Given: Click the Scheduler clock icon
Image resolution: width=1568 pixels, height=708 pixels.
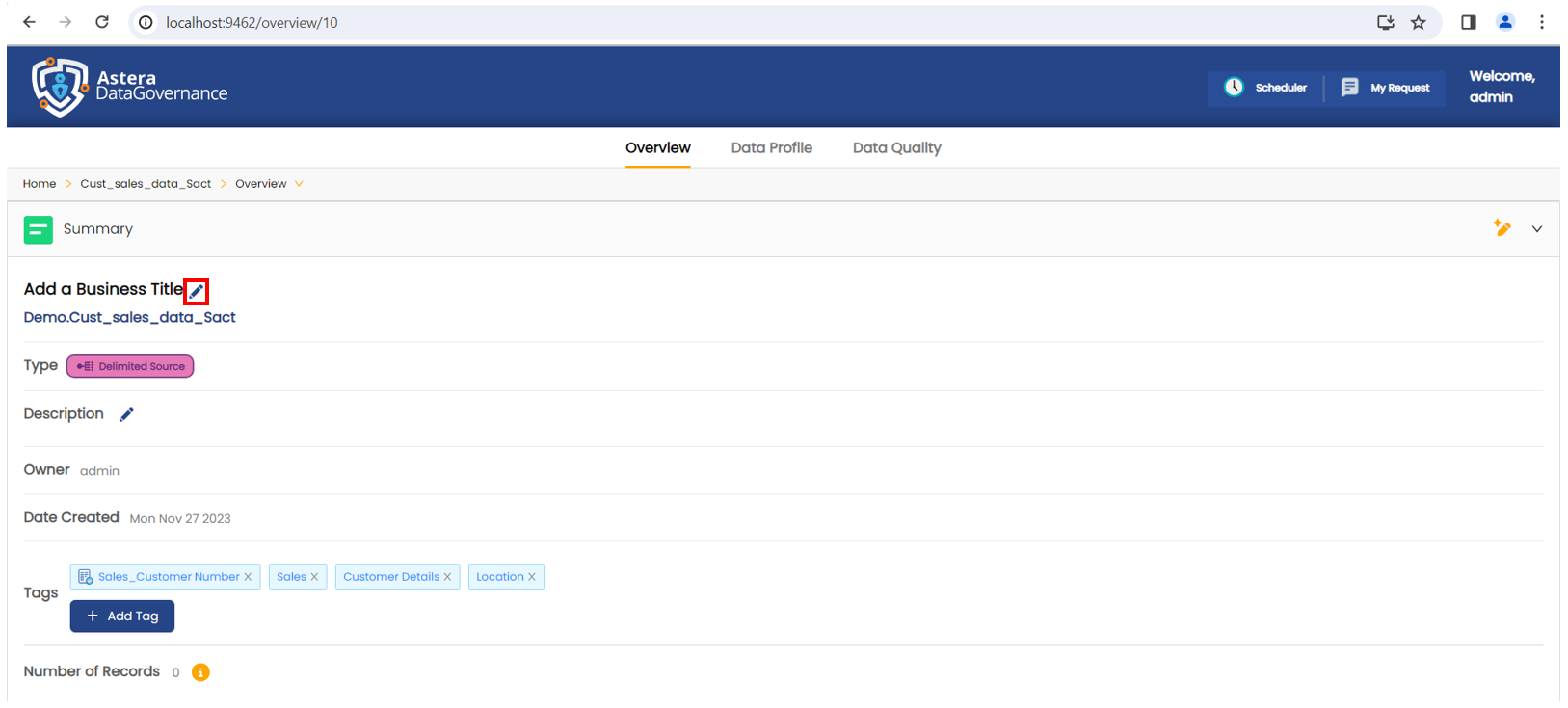Looking at the screenshot, I should pos(1234,87).
